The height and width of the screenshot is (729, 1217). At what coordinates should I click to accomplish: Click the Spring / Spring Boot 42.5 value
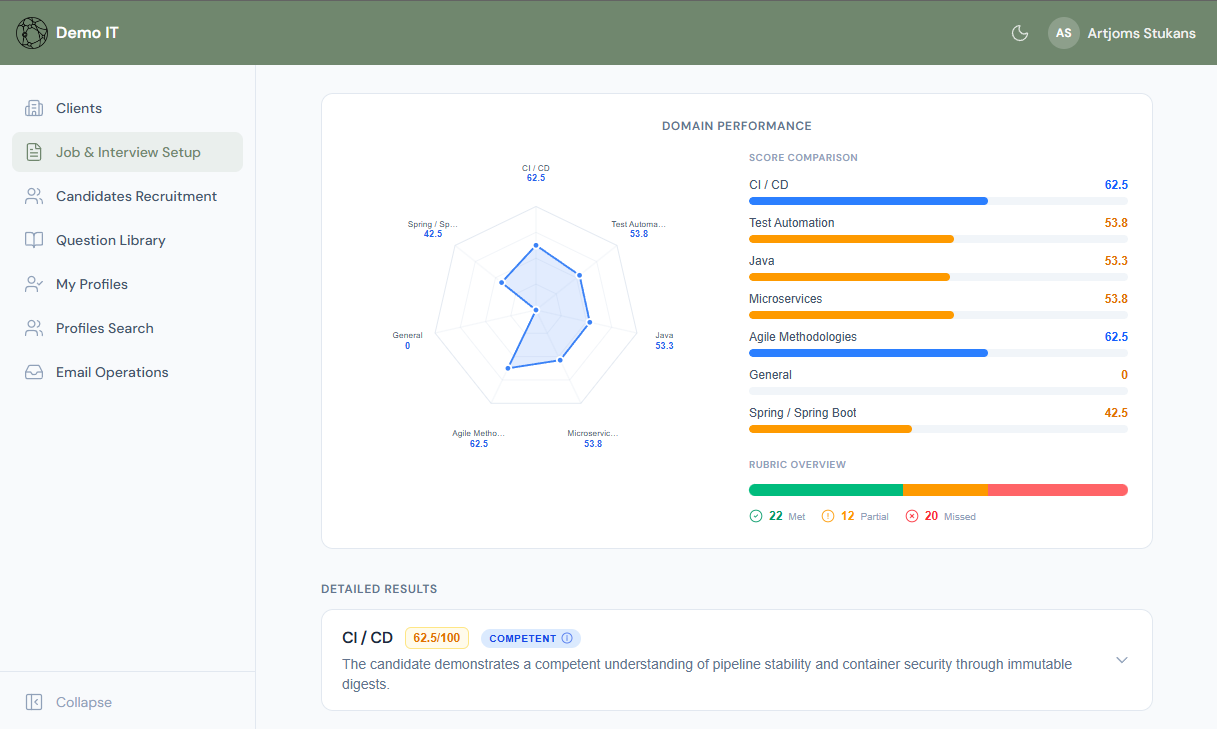1116,413
